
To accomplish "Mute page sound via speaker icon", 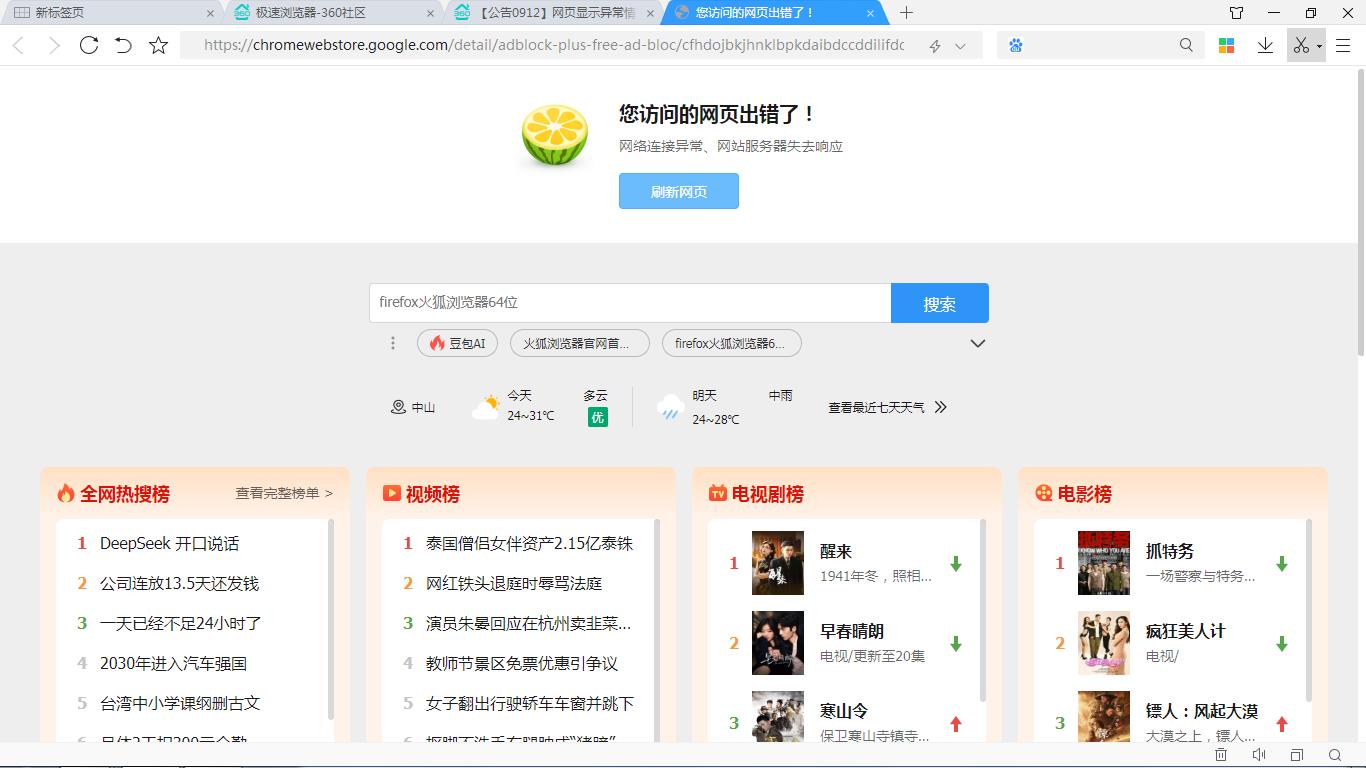I will (1259, 755).
